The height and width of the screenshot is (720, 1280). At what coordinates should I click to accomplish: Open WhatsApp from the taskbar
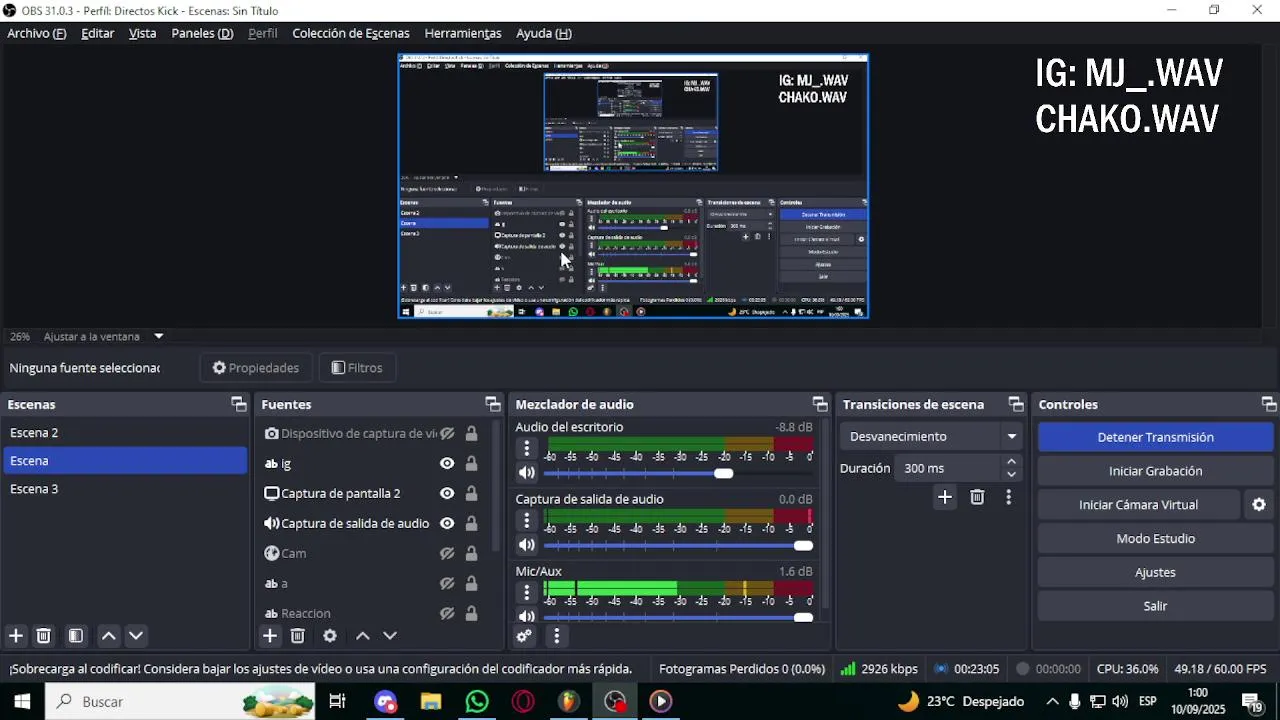(x=477, y=702)
